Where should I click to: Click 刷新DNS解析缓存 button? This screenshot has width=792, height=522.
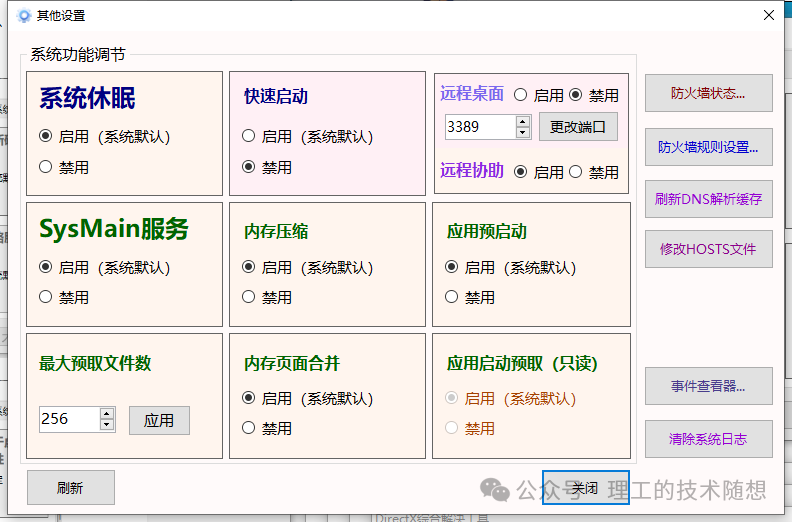(708, 199)
